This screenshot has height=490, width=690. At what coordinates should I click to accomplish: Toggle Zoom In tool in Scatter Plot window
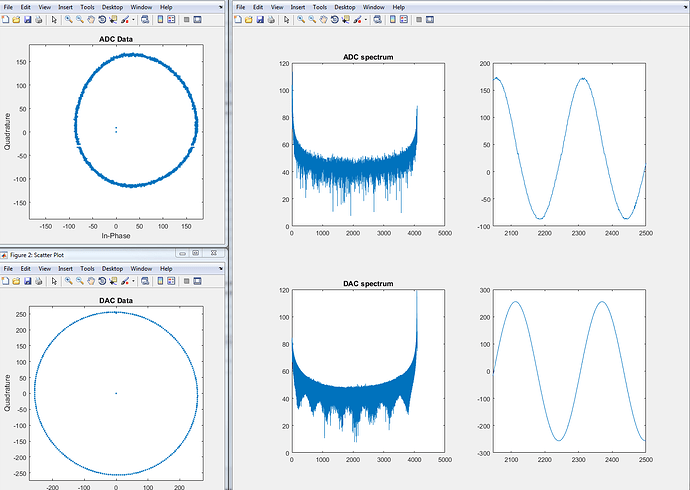pyautogui.click(x=69, y=281)
